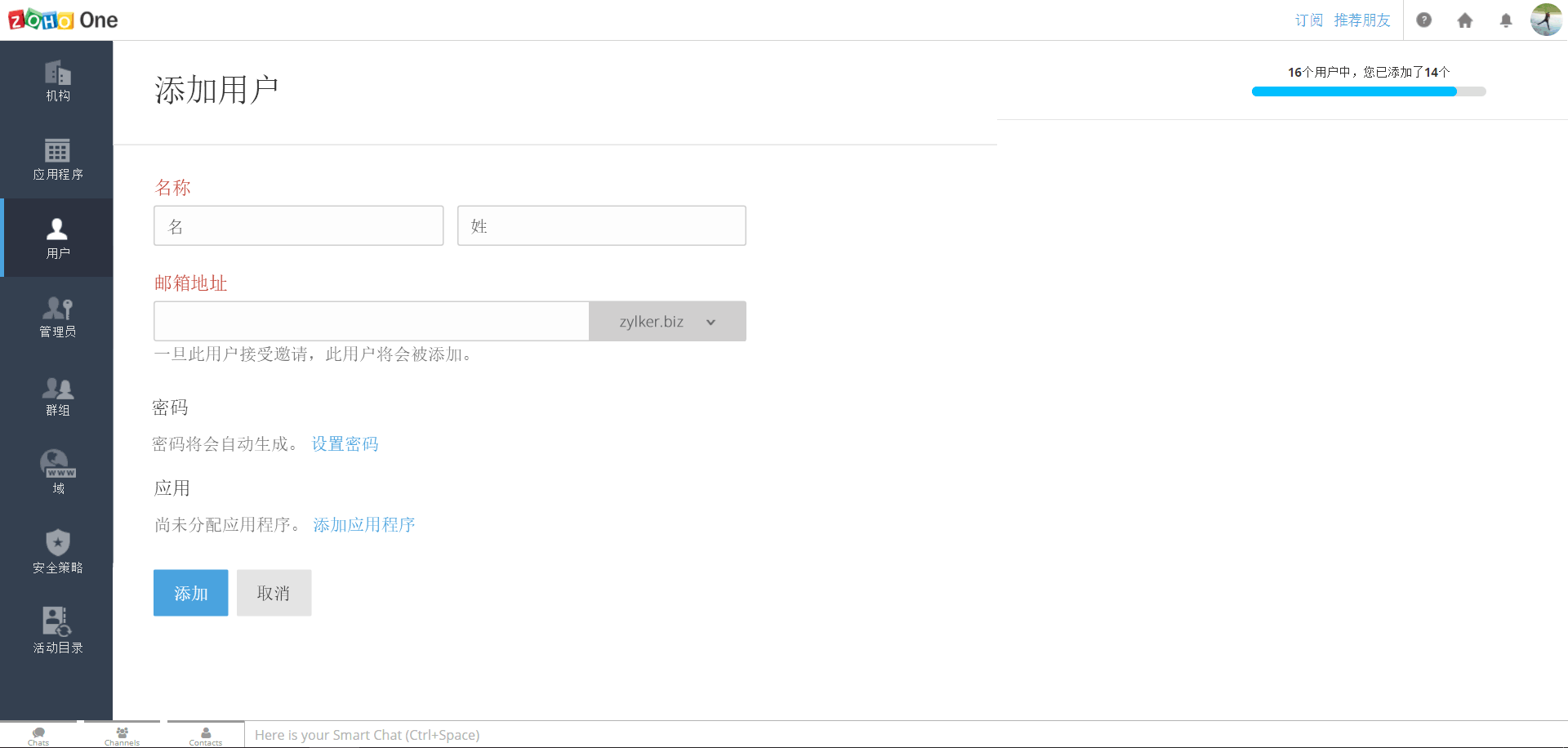
Task: Click the 推荐朋友 refer a friend link
Action: (1361, 20)
